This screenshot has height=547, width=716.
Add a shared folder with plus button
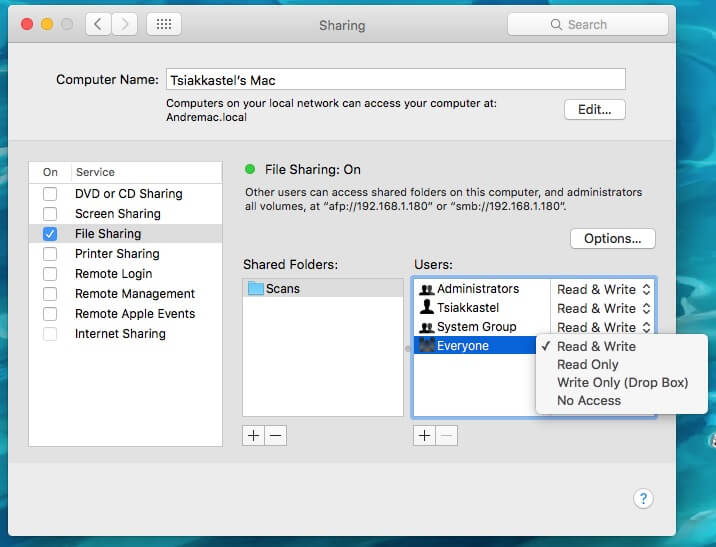[254, 435]
